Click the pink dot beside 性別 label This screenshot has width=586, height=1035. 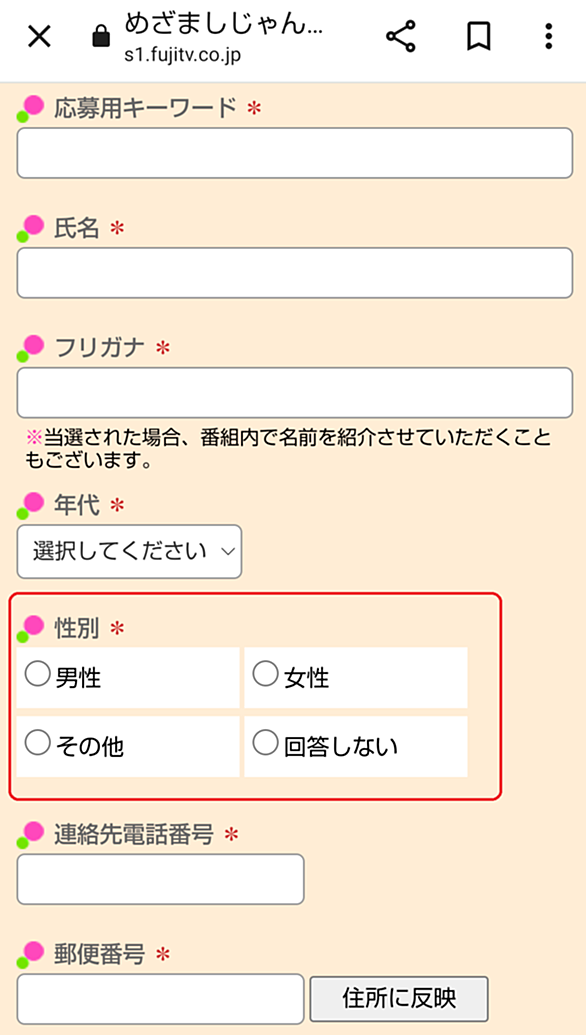[34, 625]
